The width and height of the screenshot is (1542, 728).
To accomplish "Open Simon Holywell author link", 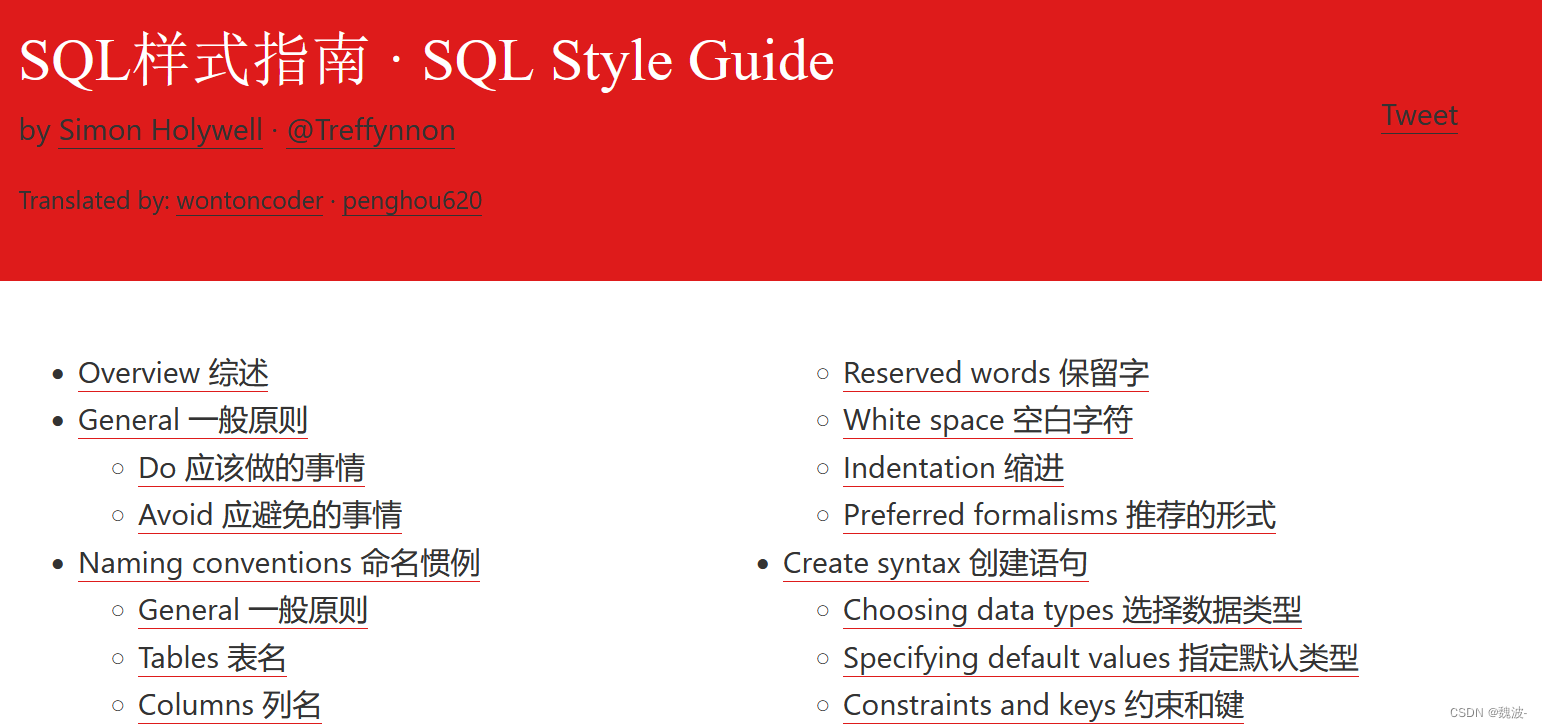I will 160,131.
